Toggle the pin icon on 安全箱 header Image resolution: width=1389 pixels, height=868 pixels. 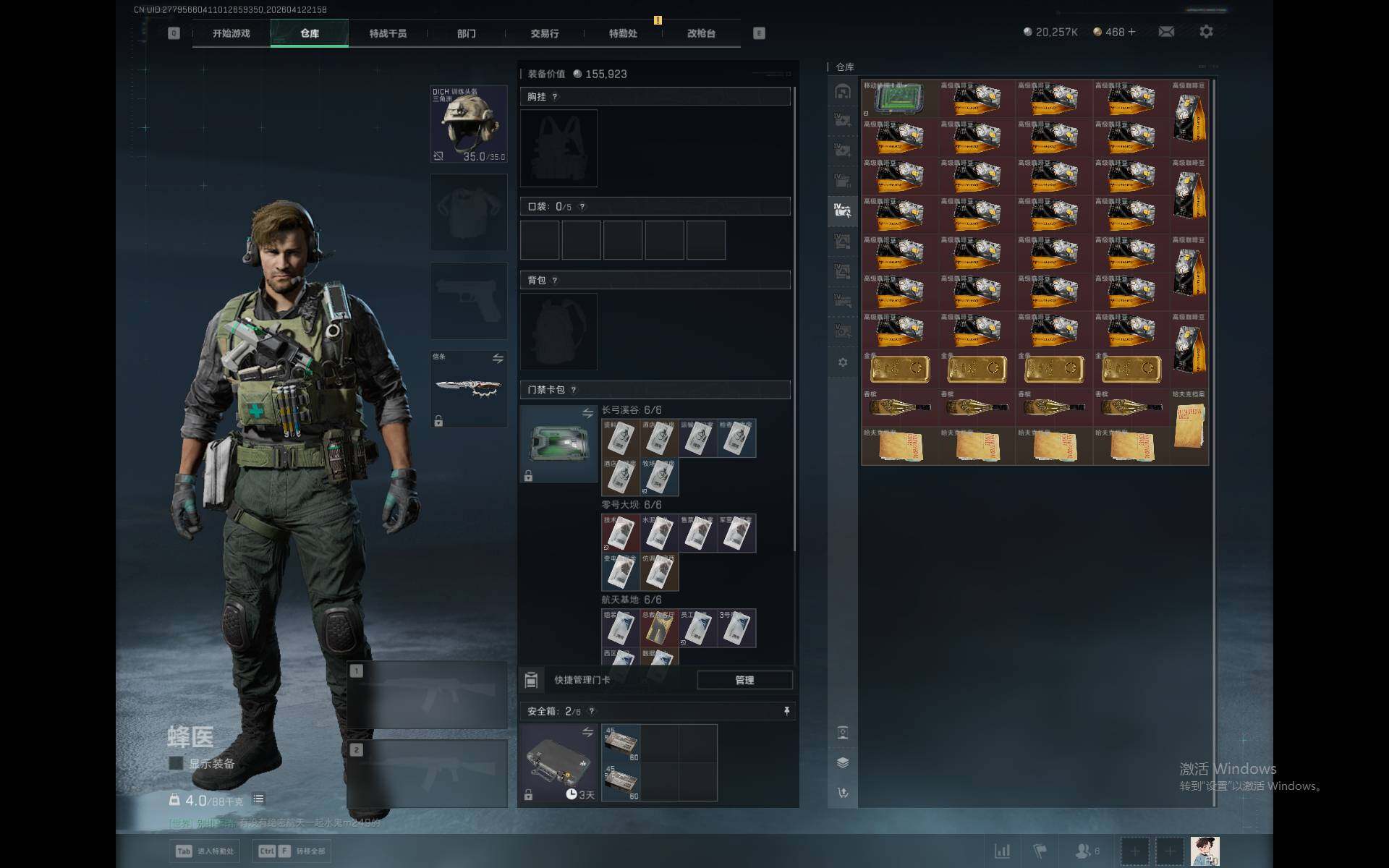(786, 711)
